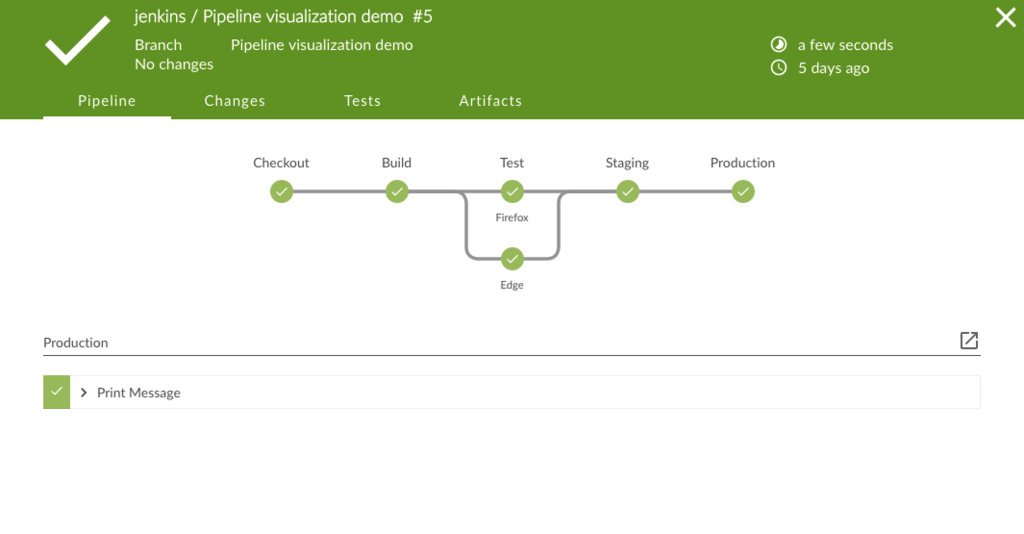Click the Staging stage node
The height and width of the screenshot is (534, 1024).
click(627, 191)
